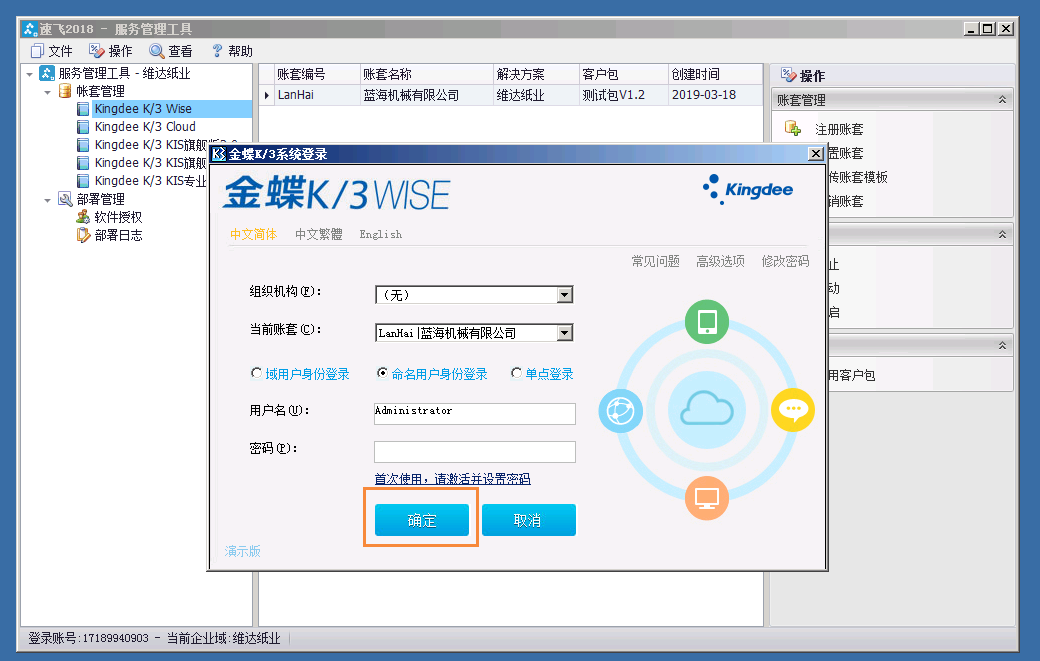Click the 注册账套 add icon
1040x661 pixels.
(x=793, y=127)
